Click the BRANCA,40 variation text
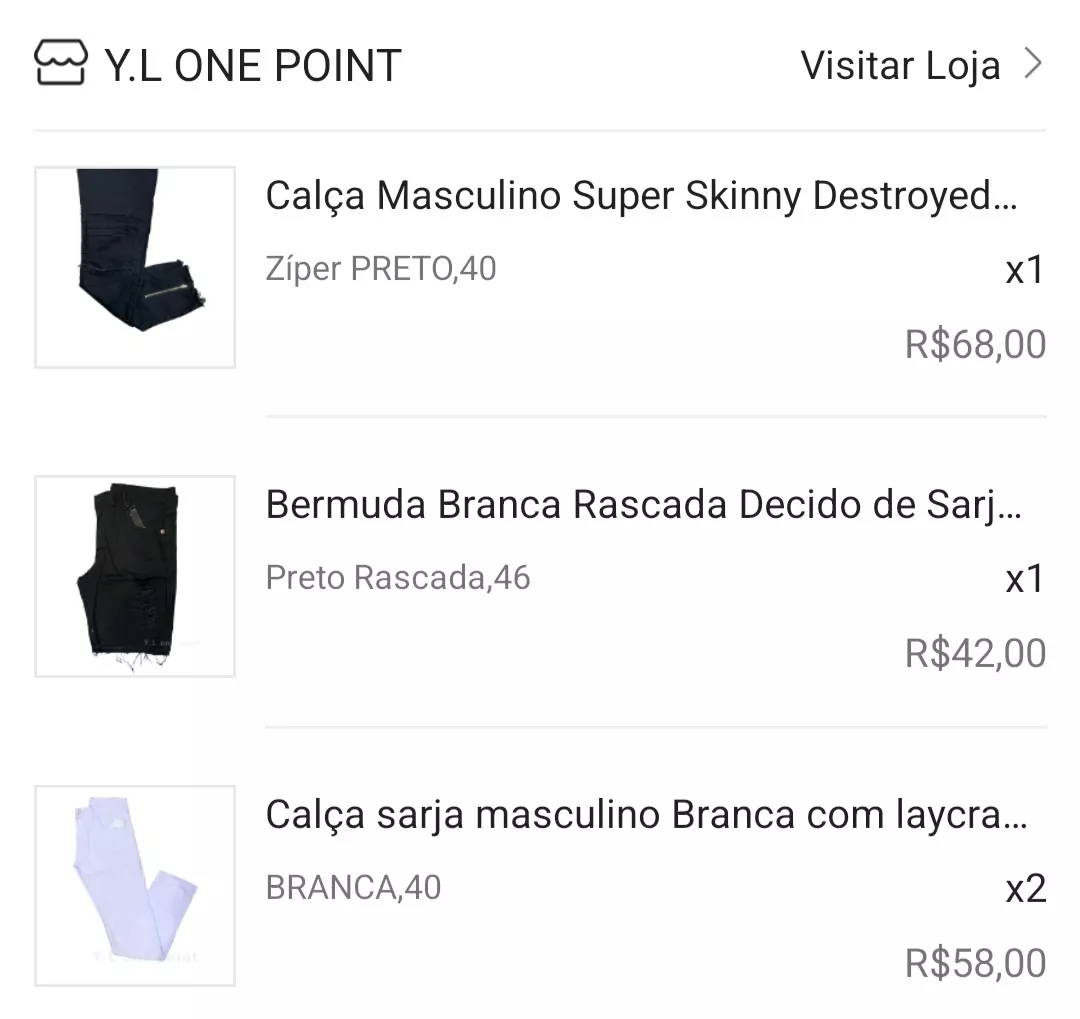 tap(353, 888)
